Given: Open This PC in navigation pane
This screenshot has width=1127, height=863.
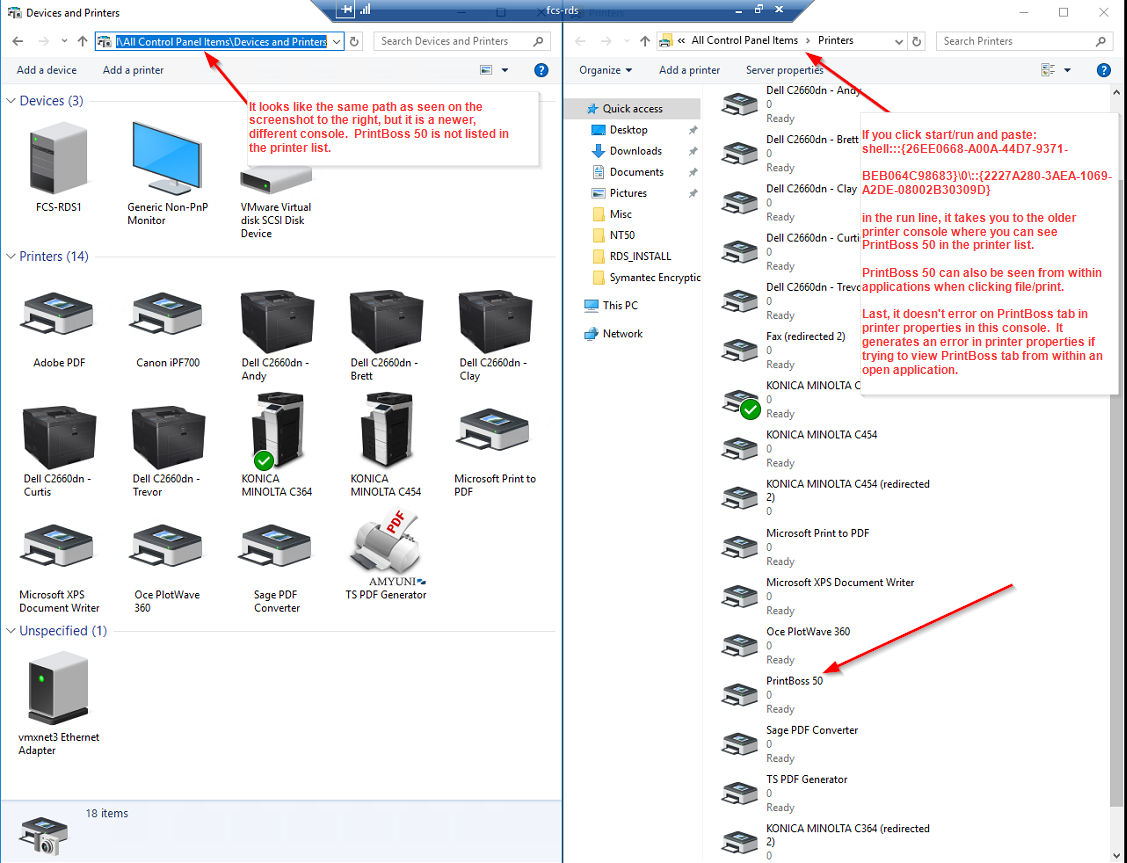Looking at the screenshot, I should pyautogui.click(x=620, y=305).
